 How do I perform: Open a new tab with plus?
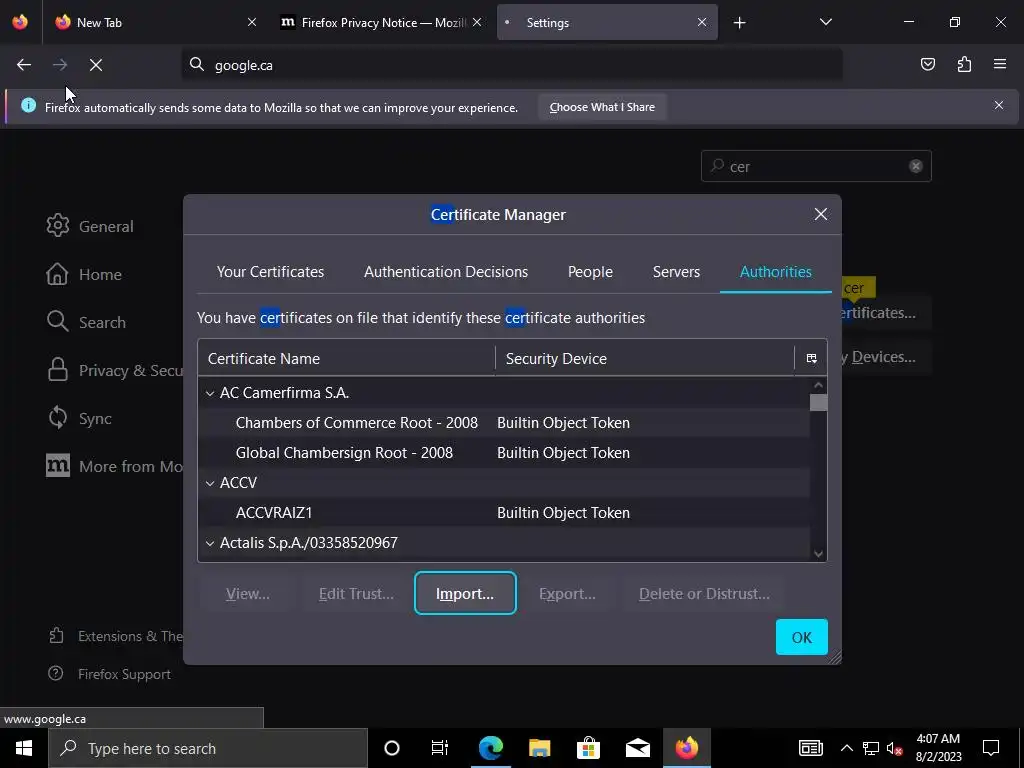739,23
